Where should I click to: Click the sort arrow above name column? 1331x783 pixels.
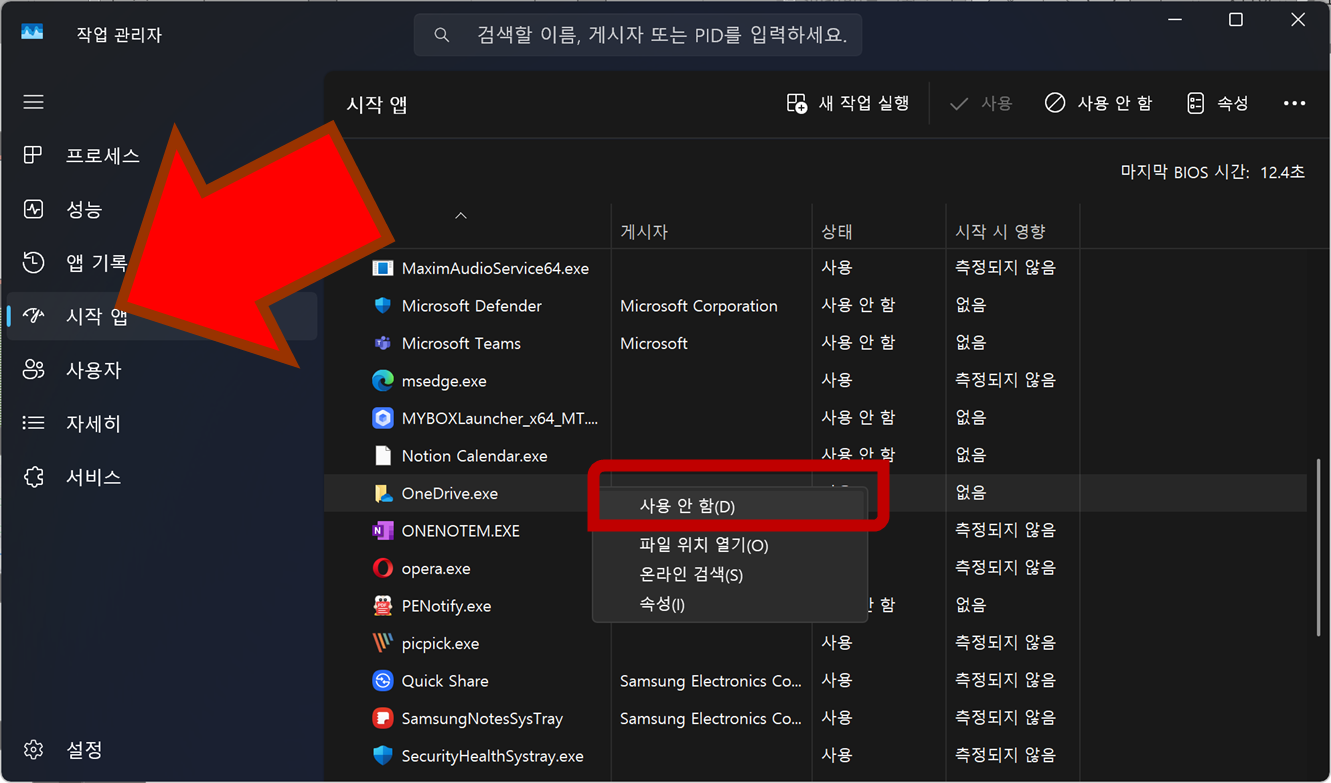point(461,215)
